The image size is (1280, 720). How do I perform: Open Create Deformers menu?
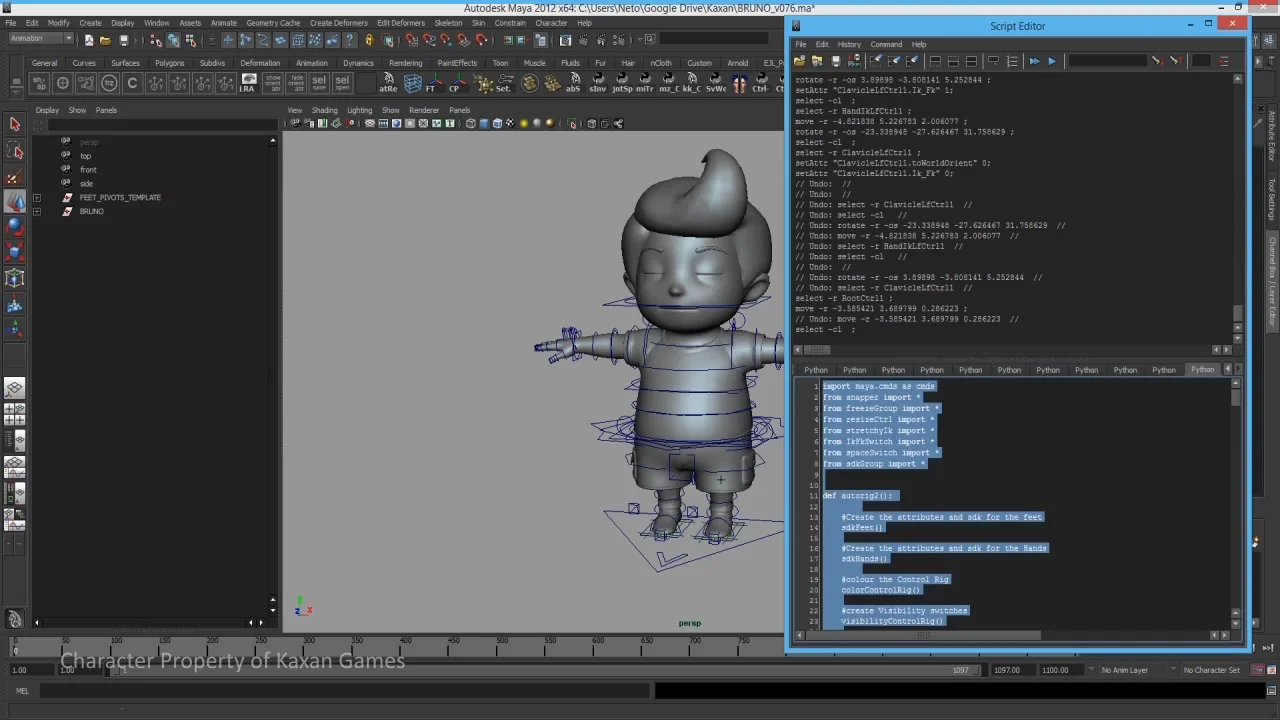click(x=338, y=23)
